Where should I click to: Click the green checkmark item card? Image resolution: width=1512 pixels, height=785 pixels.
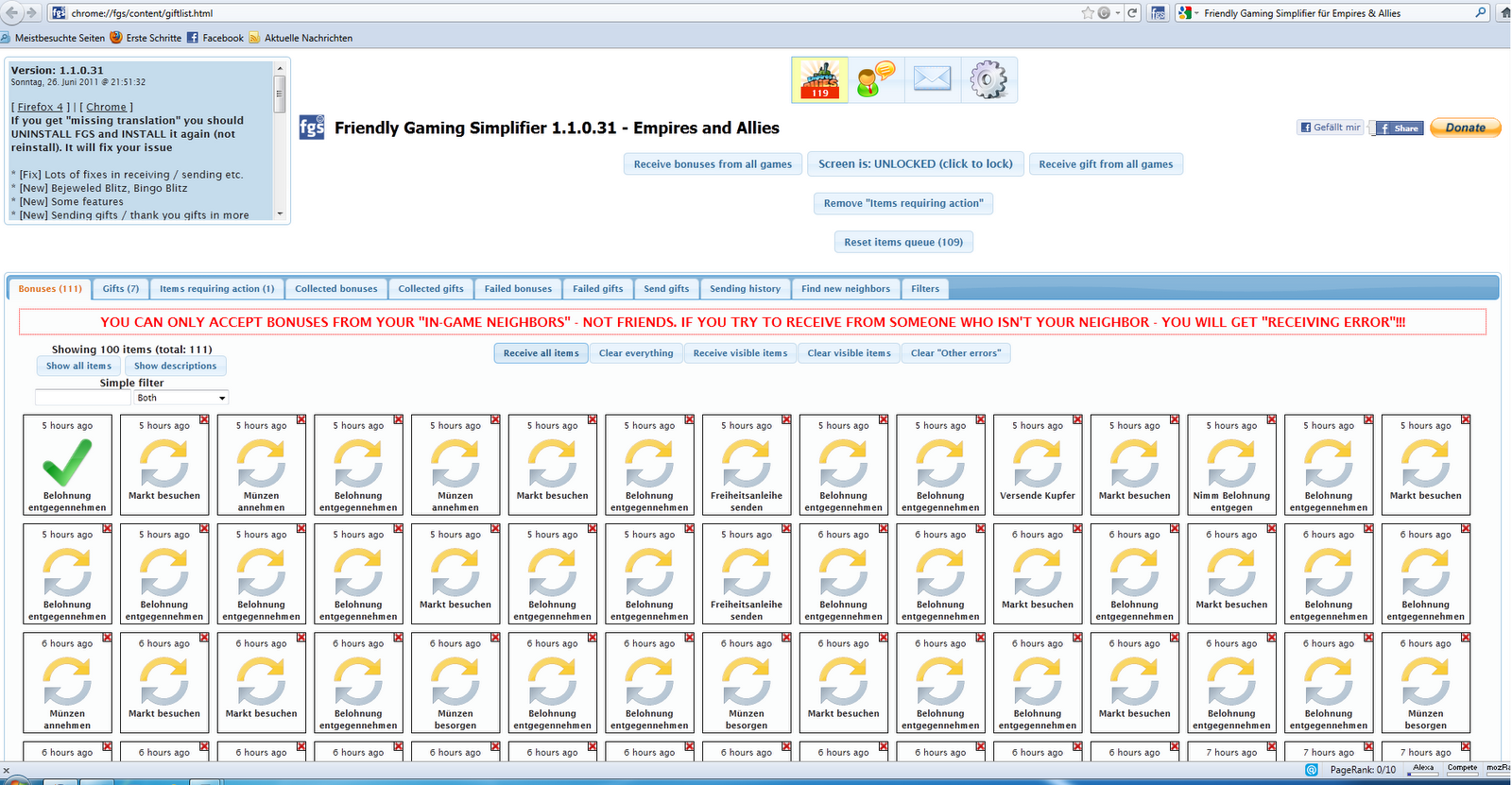[x=67, y=465]
